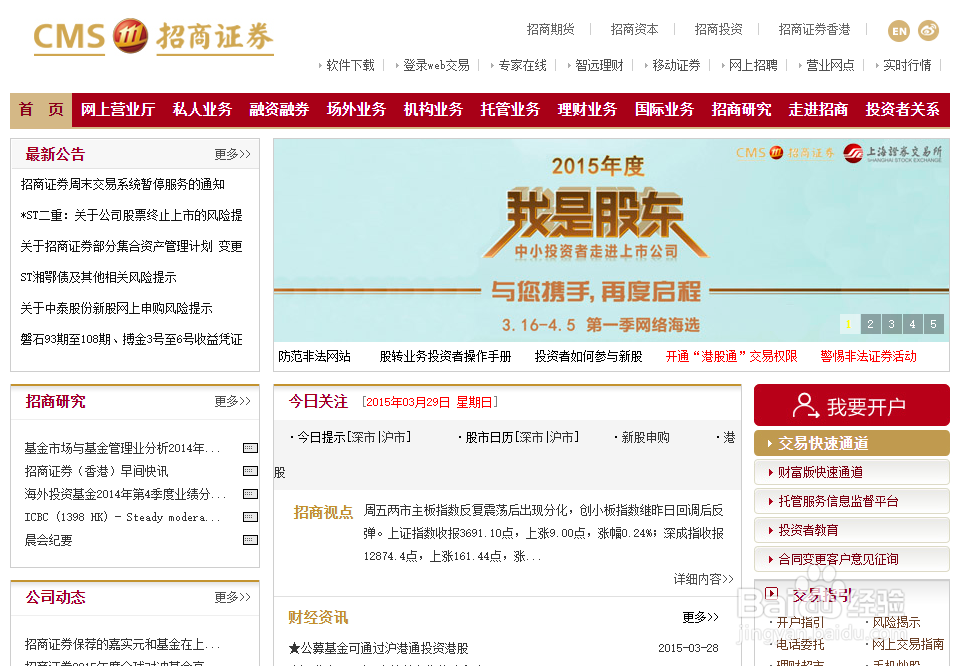Viewport: 960px width, 666px height.
Task: Open 警惕非法证券活动 link
Action: coord(868,356)
